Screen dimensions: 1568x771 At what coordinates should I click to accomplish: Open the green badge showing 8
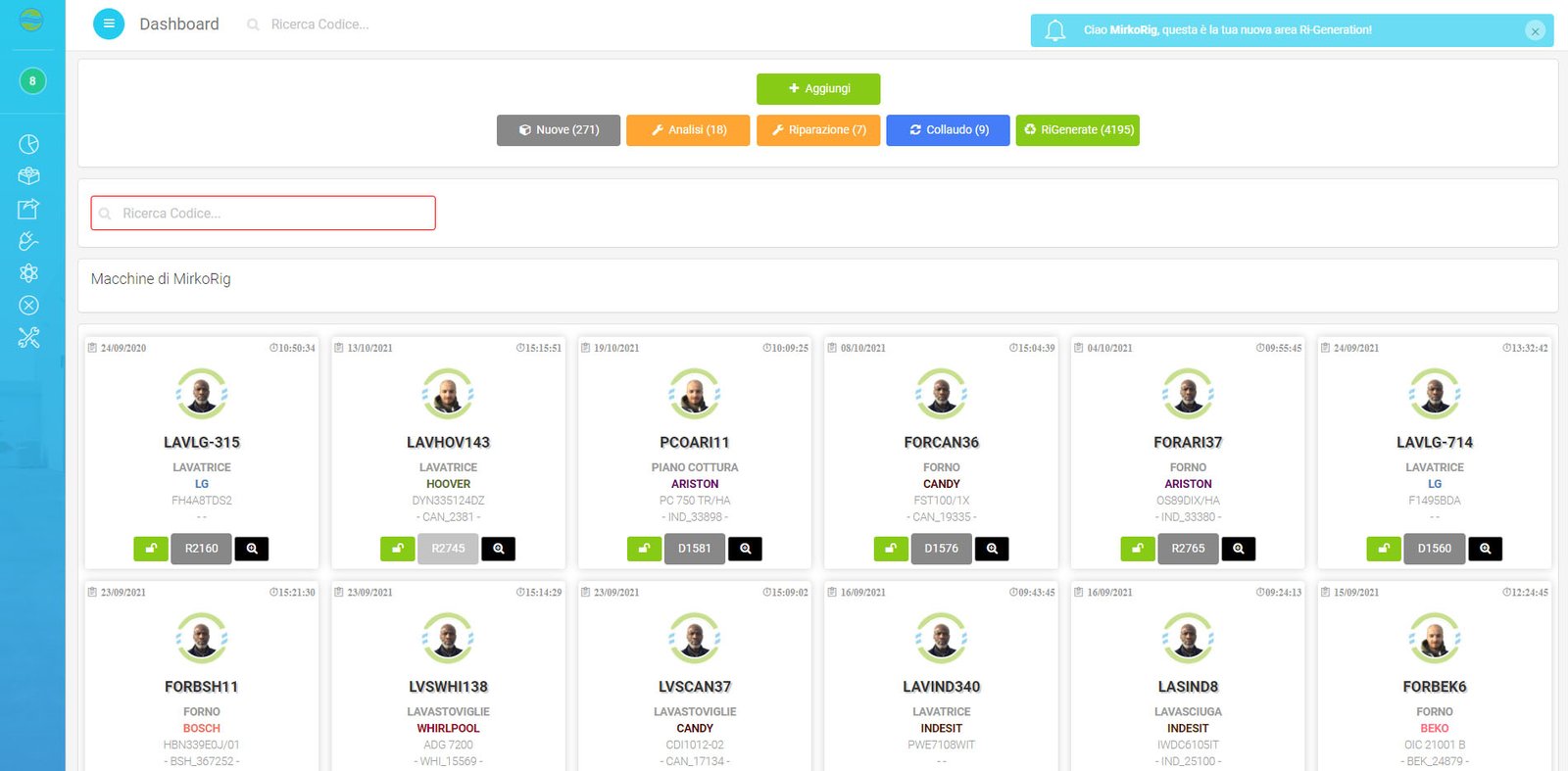(x=32, y=81)
